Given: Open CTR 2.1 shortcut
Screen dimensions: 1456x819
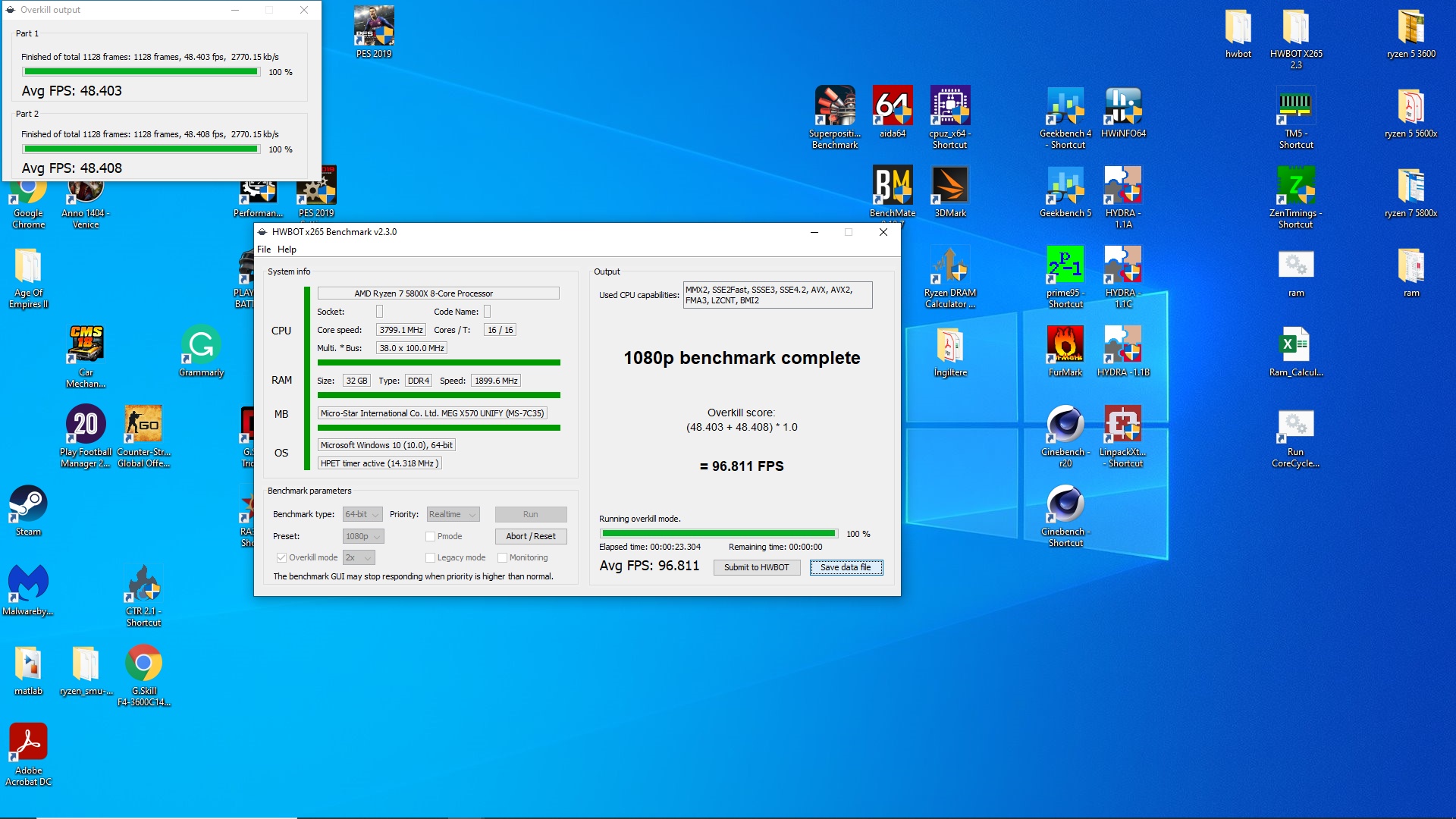Looking at the screenshot, I should 143,595.
